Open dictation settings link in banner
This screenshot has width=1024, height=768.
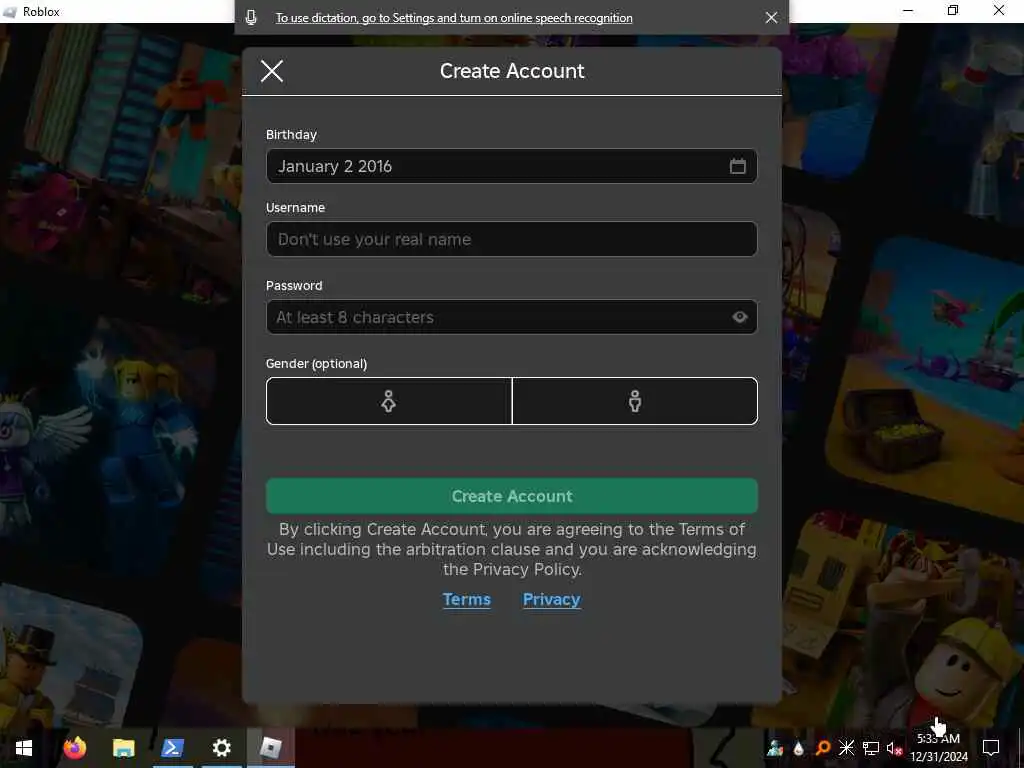[454, 18]
